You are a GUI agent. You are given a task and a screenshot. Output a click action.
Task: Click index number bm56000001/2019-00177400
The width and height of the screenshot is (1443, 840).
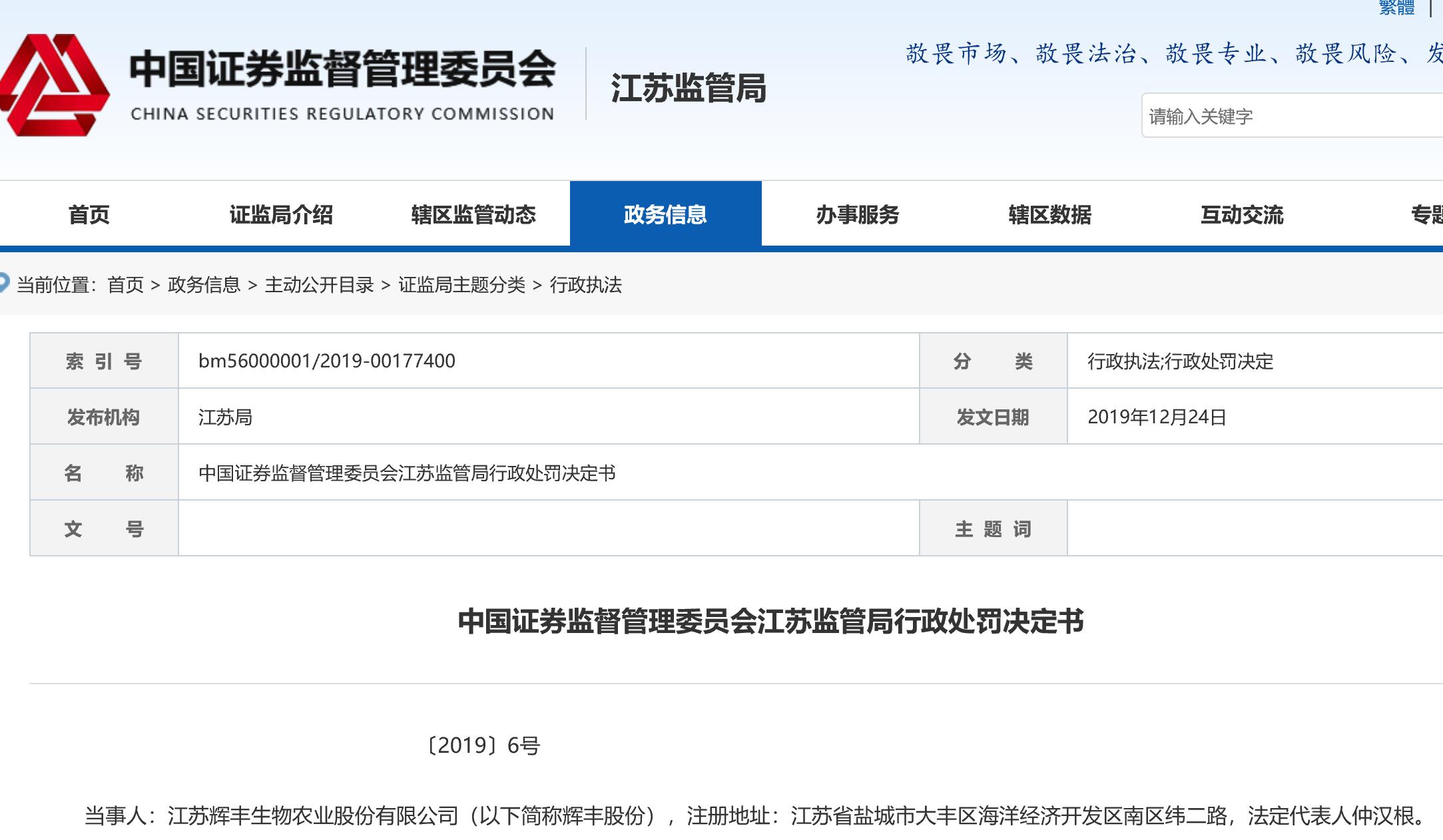pyautogui.click(x=327, y=361)
